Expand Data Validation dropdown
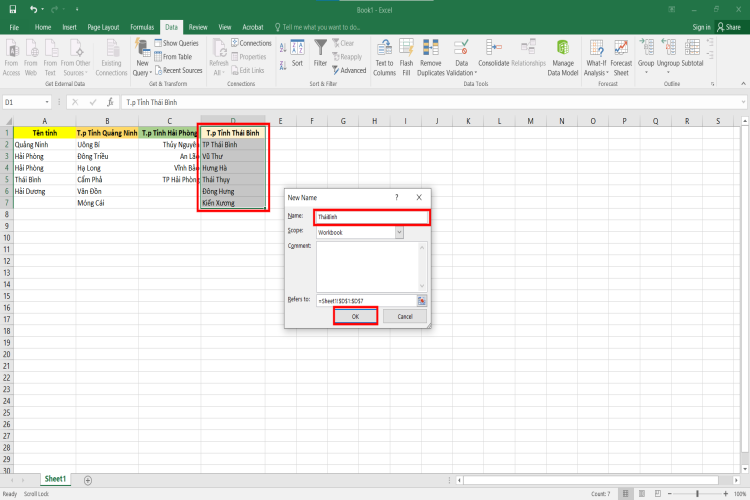This screenshot has height=500, width=750. click(x=463, y=73)
